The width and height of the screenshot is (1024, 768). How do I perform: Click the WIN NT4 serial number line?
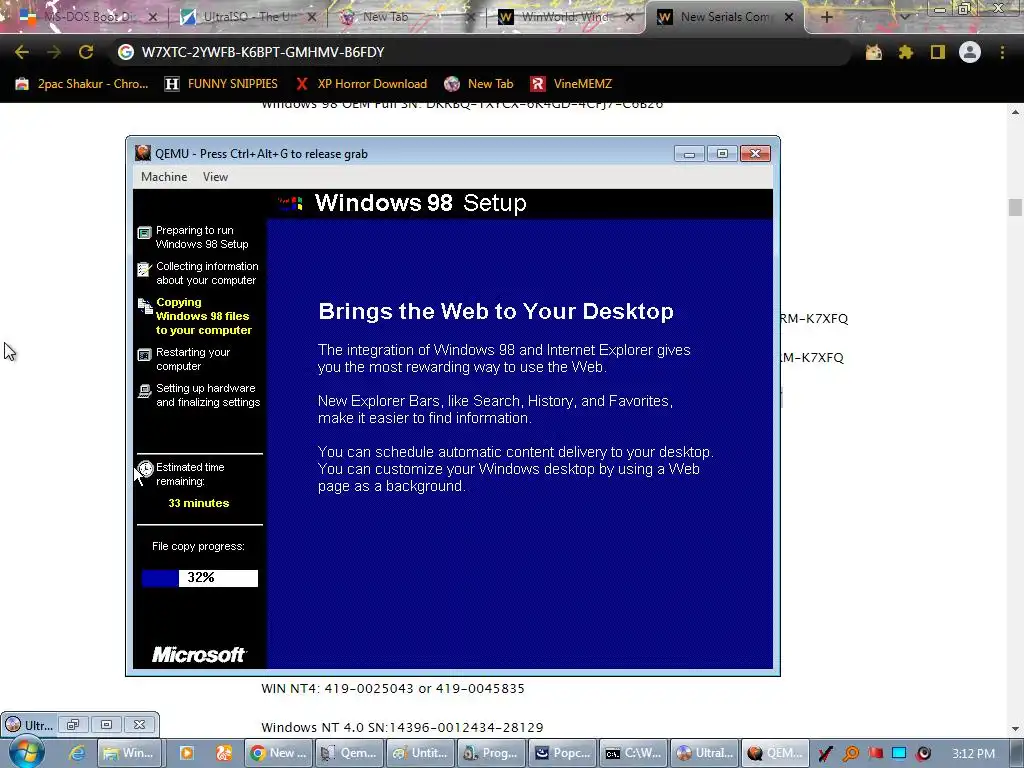pos(392,688)
